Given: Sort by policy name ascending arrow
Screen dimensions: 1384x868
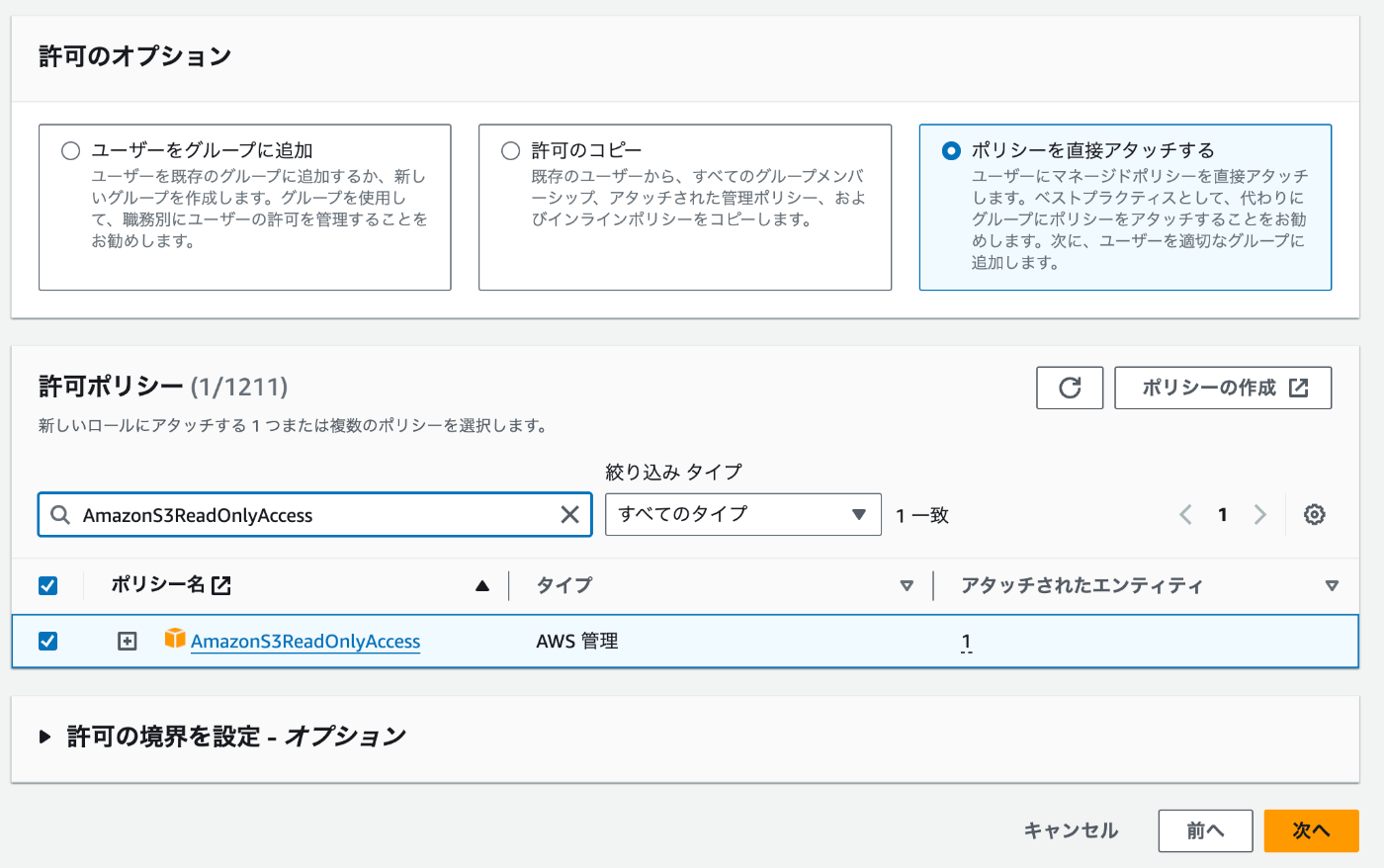Looking at the screenshot, I should coord(482,586).
